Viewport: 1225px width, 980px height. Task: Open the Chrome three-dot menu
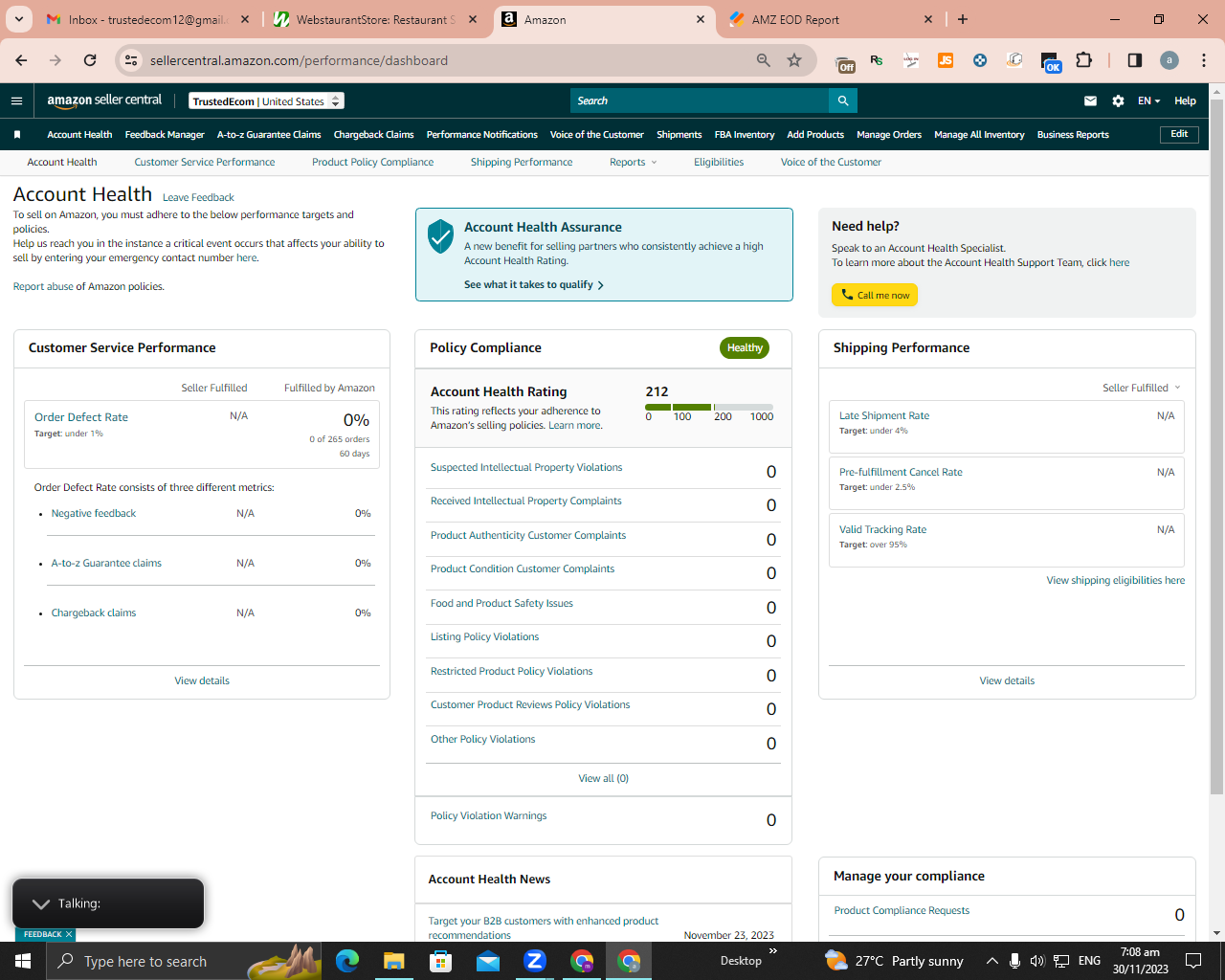coord(1204,60)
